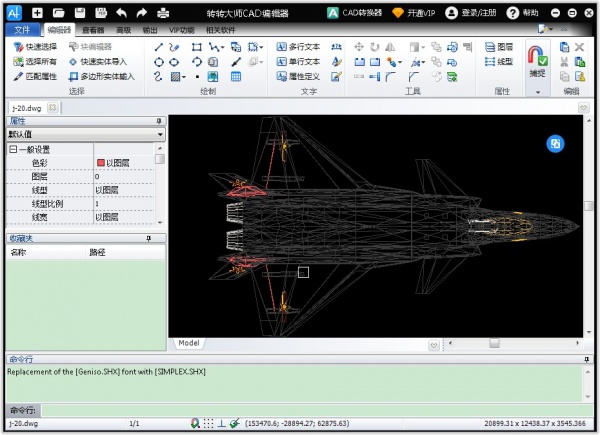Click the print icon in title bar
Screen dimensions: 600x435
point(162,13)
